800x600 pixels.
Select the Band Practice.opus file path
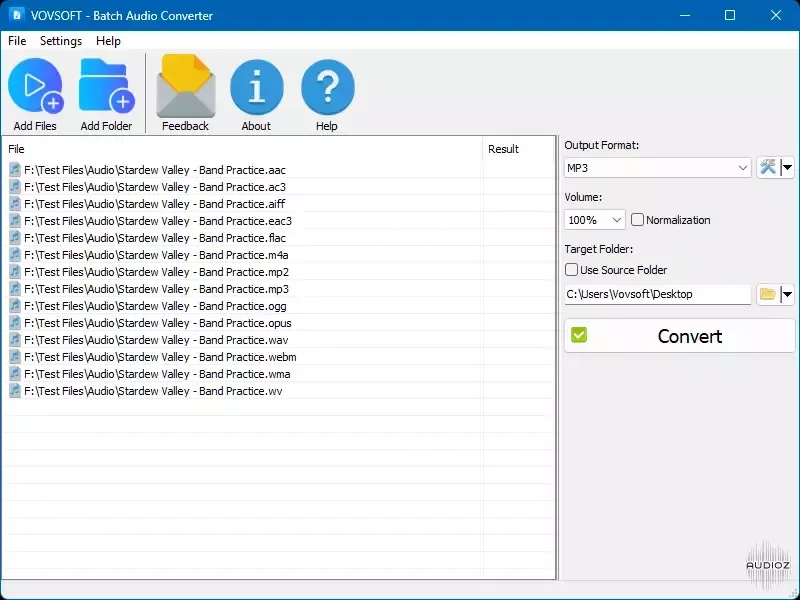(158, 323)
